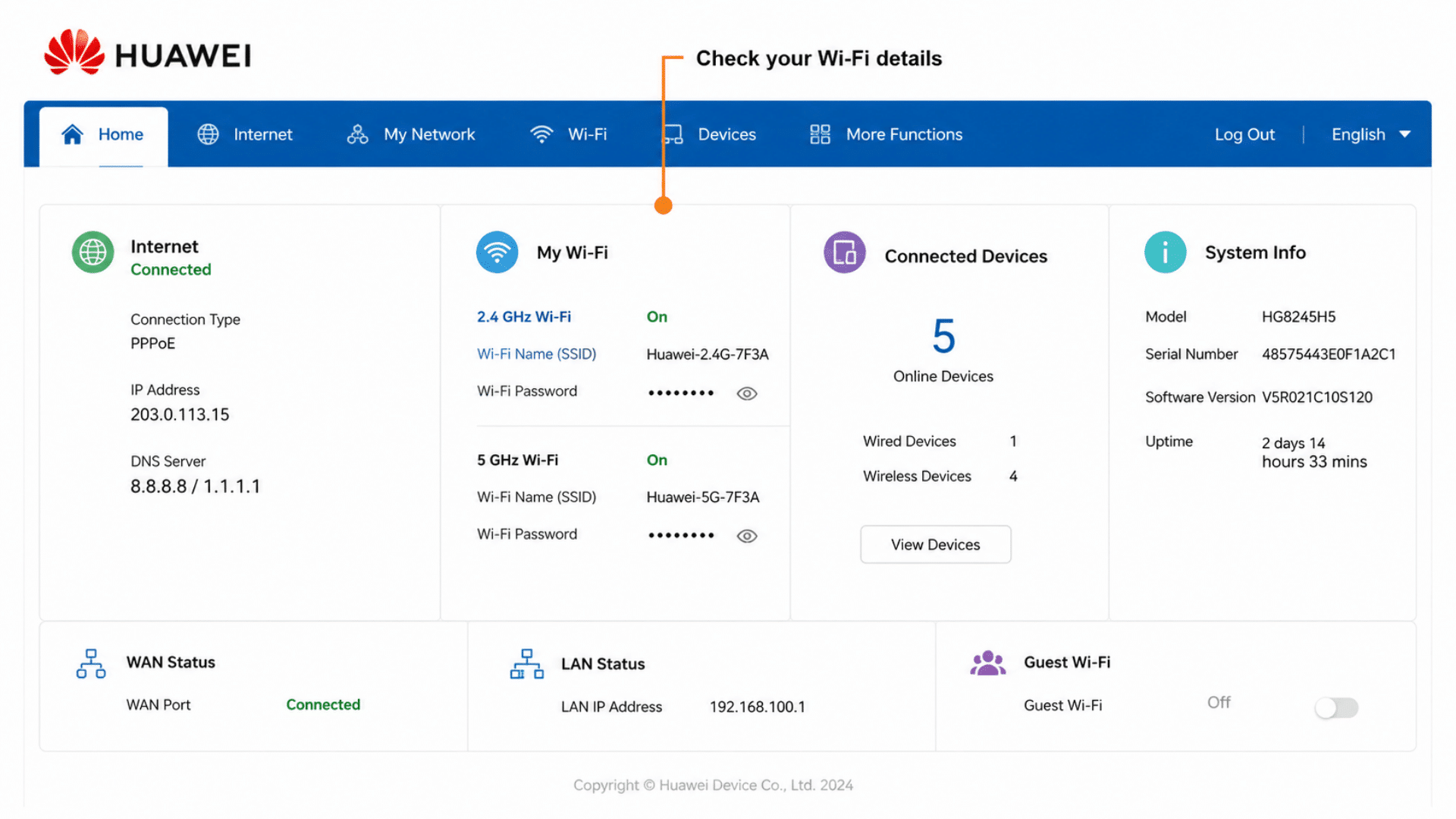The image size is (1456, 819).
Task: Switch to the Internet tab
Action: [x=245, y=134]
